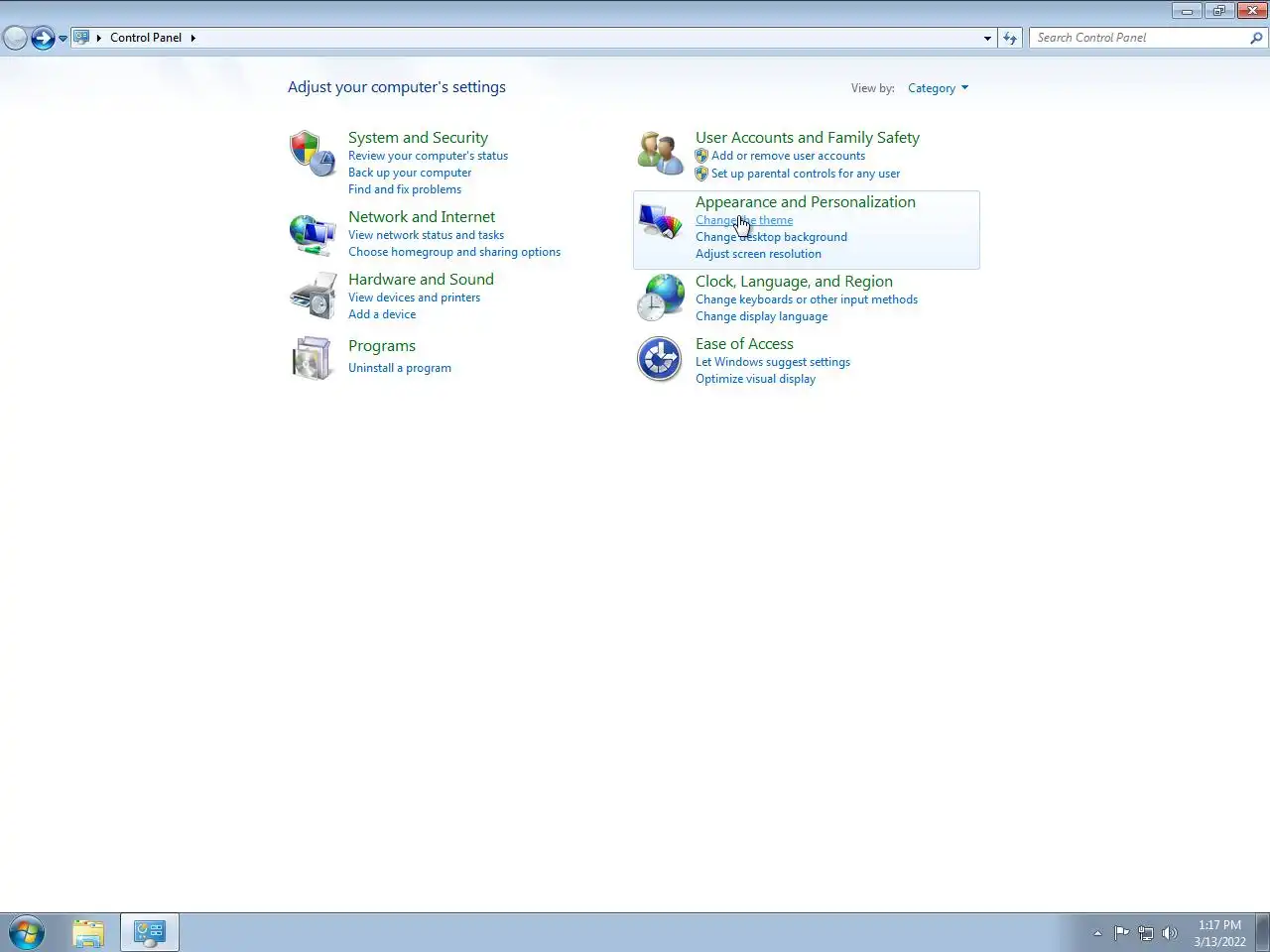This screenshot has height=952, width=1270.
Task: Click Choose homegroup and sharing options
Action: click(x=454, y=252)
